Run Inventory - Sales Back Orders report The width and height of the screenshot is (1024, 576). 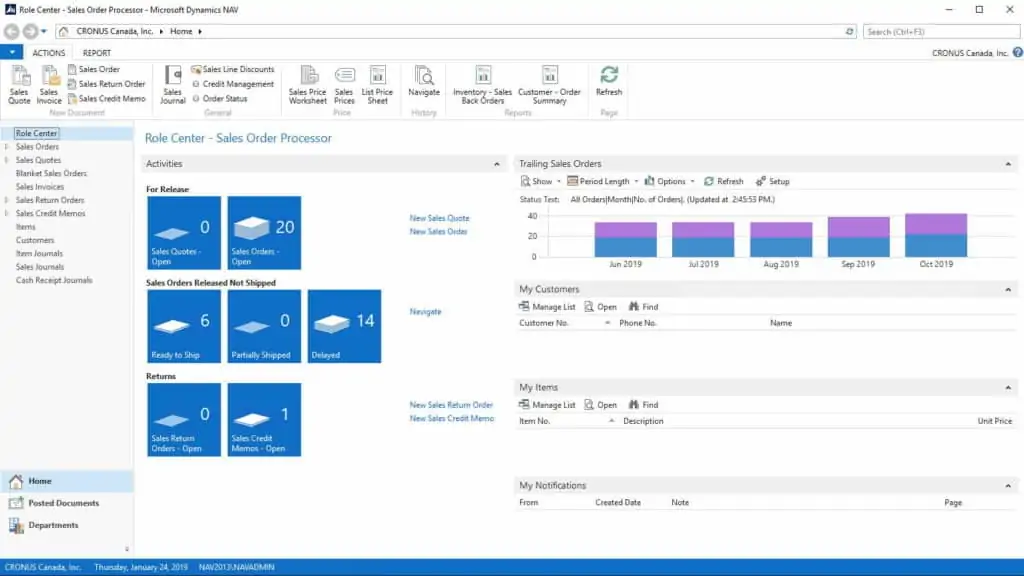point(483,85)
